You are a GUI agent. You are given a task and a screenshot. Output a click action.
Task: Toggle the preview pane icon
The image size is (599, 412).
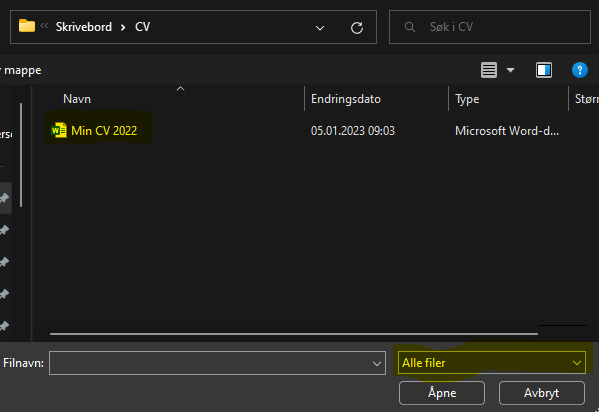pyautogui.click(x=544, y=70)
